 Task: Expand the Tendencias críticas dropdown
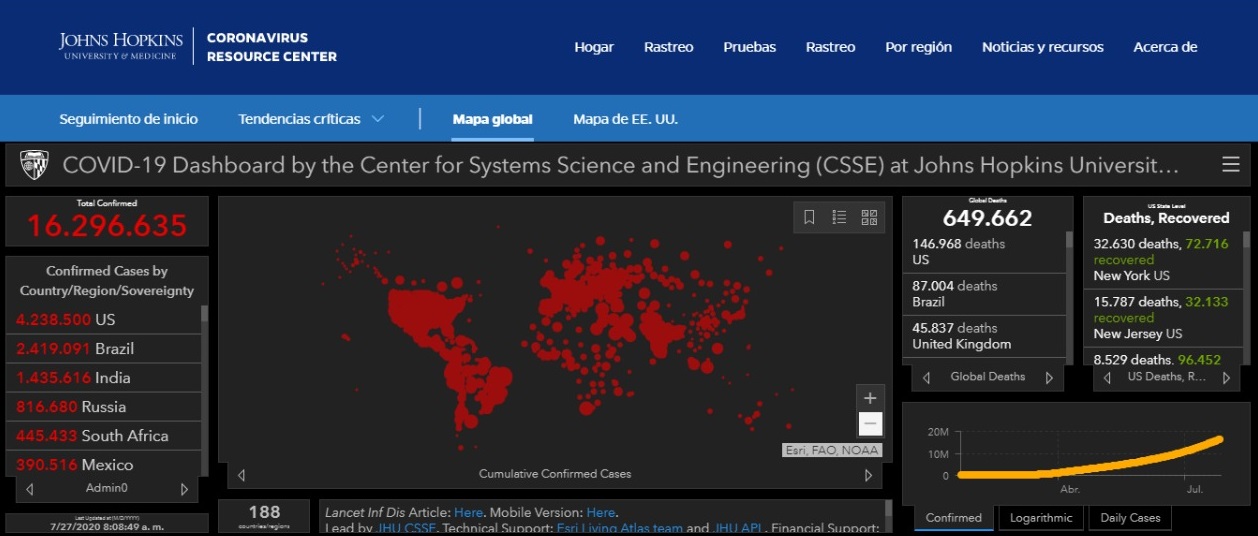[x=311, y=119]
